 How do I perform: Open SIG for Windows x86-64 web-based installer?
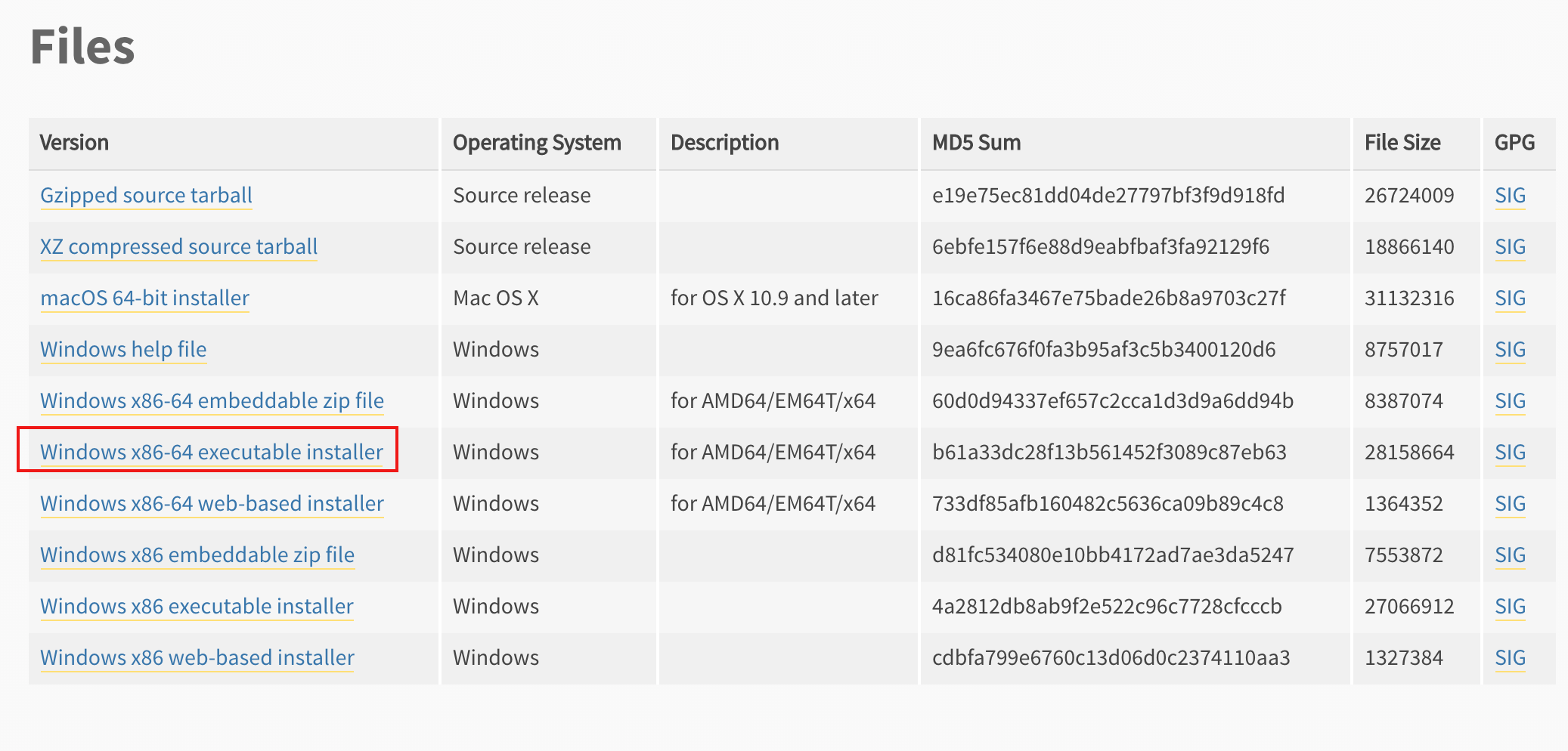1510,504
